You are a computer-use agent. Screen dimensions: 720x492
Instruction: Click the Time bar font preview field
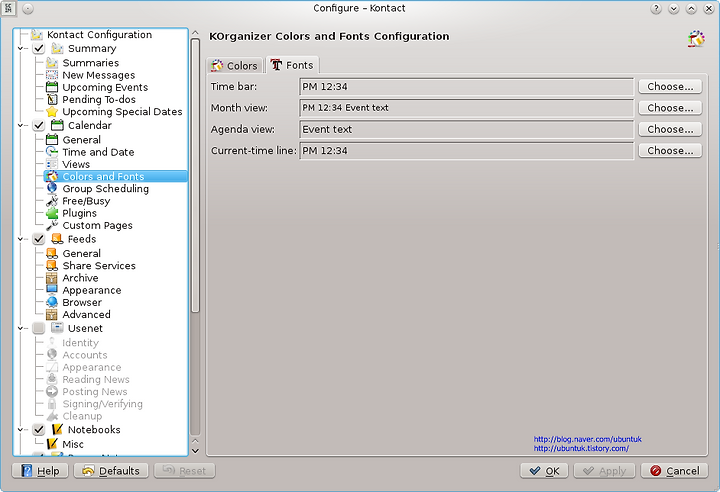(x=467, y=86)
